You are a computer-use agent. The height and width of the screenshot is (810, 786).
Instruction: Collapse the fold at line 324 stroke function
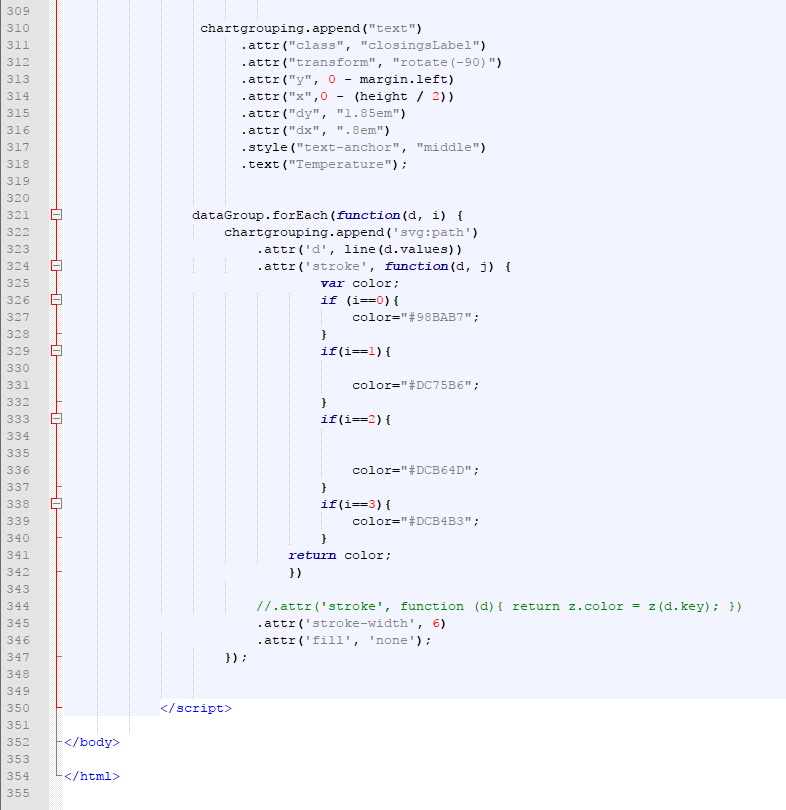[x=57, y=266]
